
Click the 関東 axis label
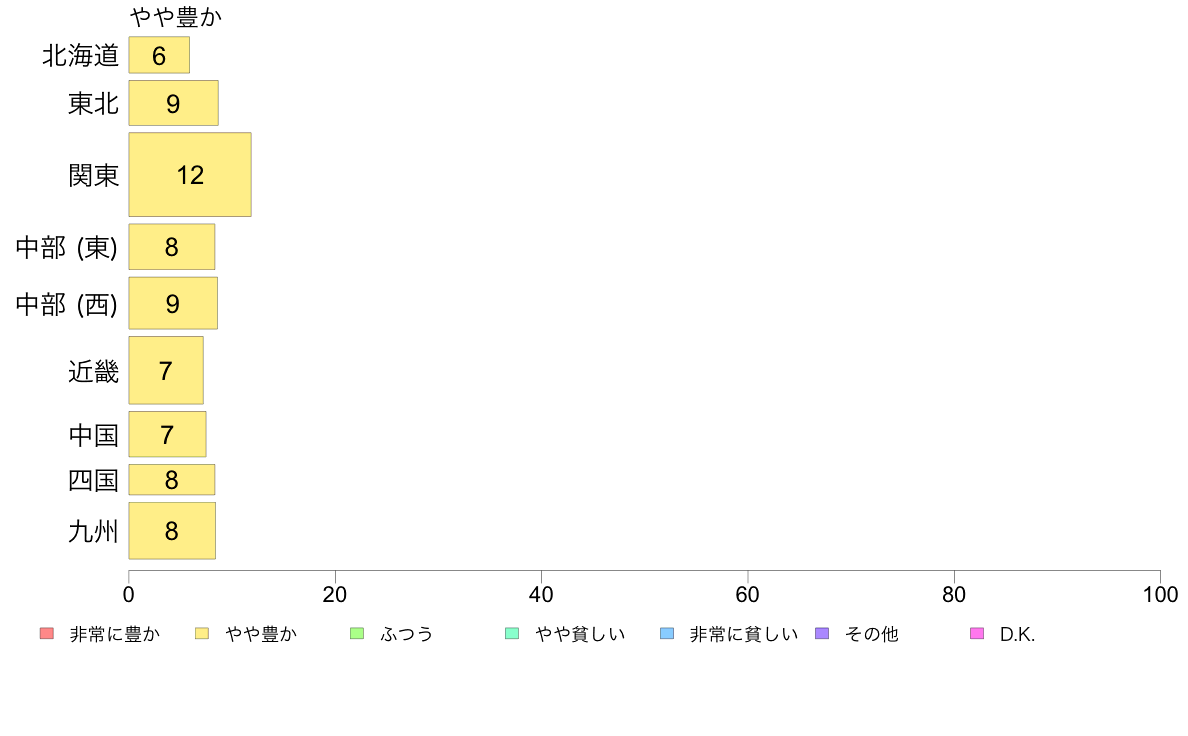pos(93,176)
